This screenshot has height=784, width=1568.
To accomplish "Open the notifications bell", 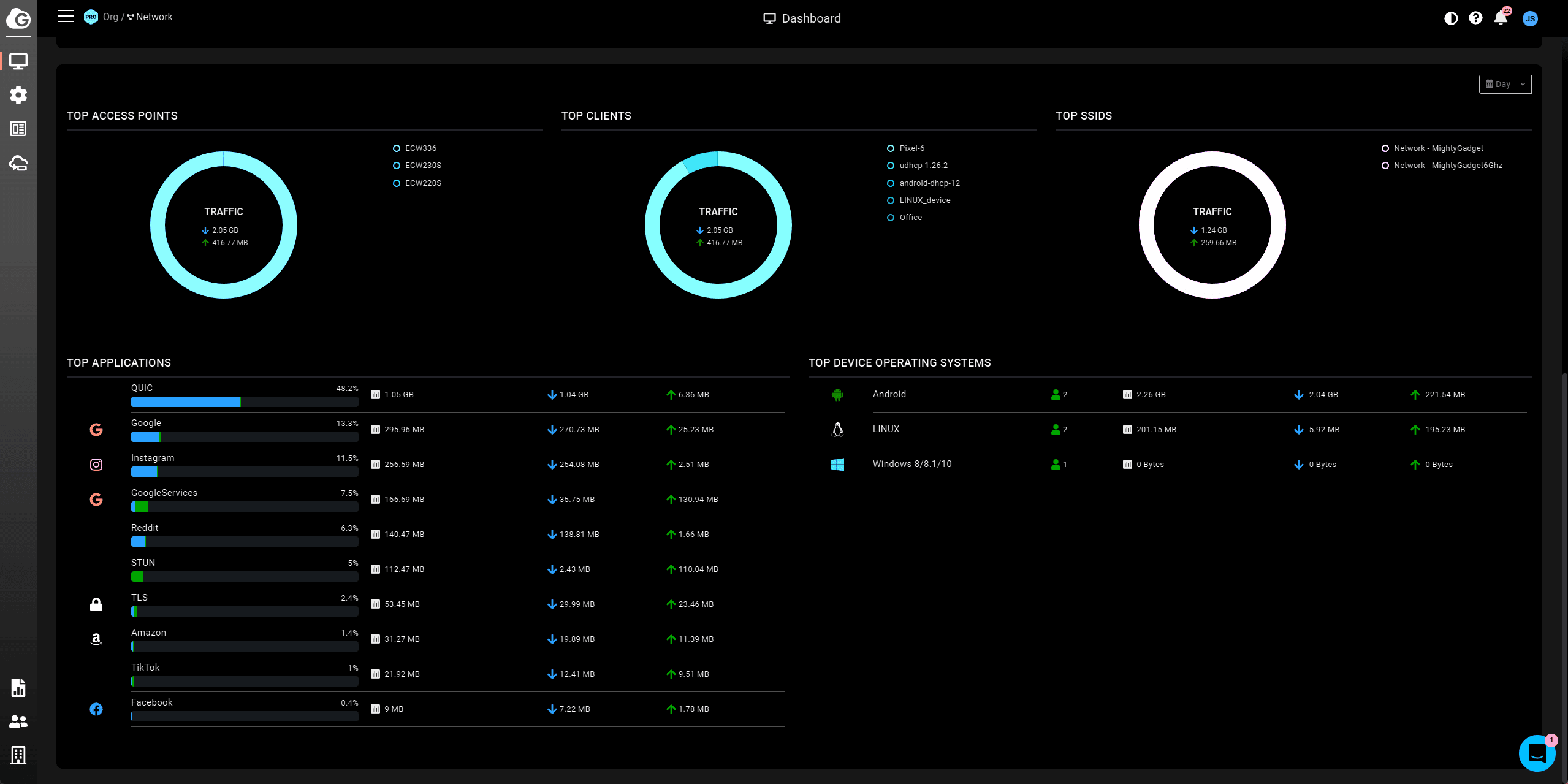I will tap(1501, 18).
